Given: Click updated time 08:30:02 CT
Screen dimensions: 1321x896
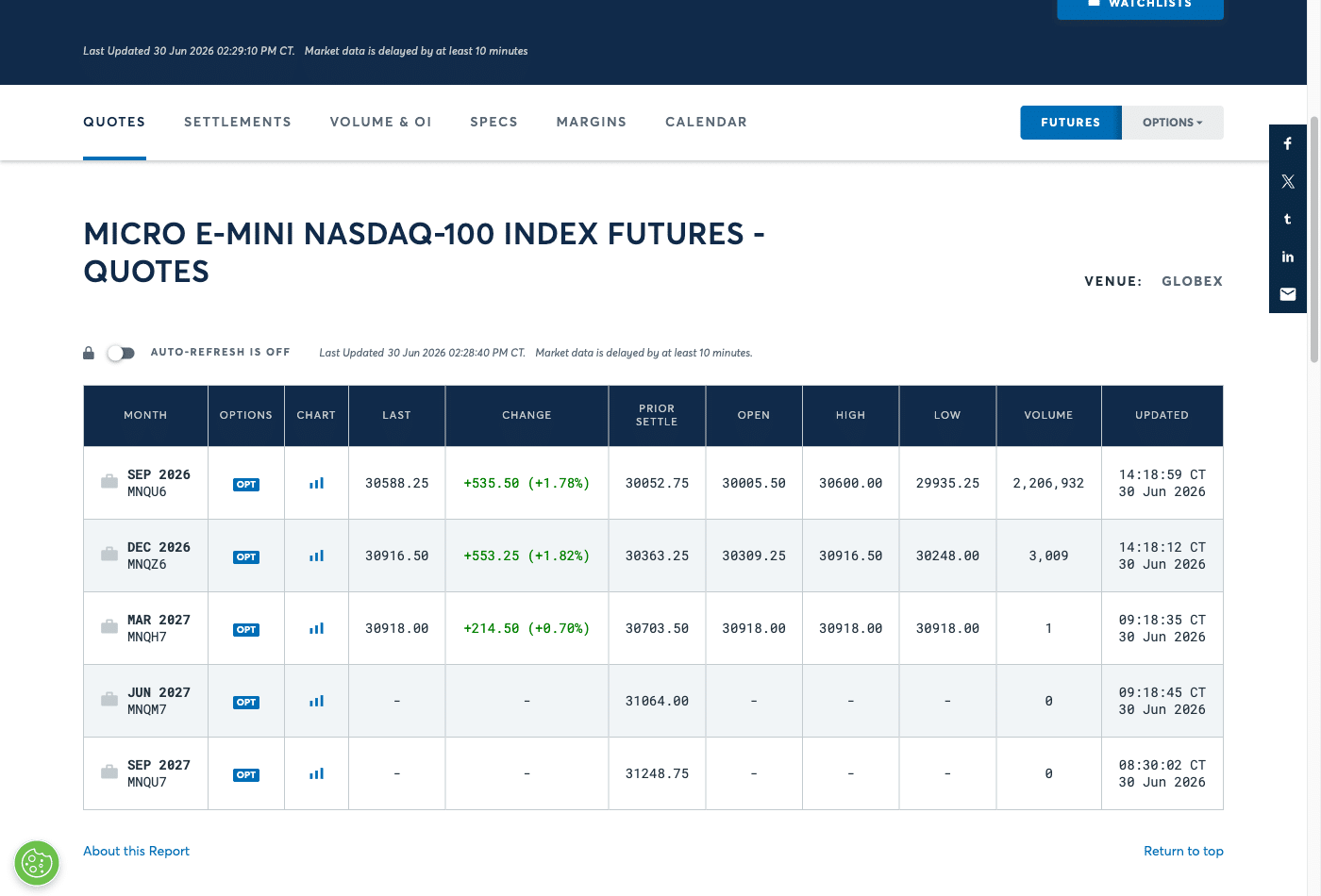Looking at the screenshot, I should (x=1162, y=765).
